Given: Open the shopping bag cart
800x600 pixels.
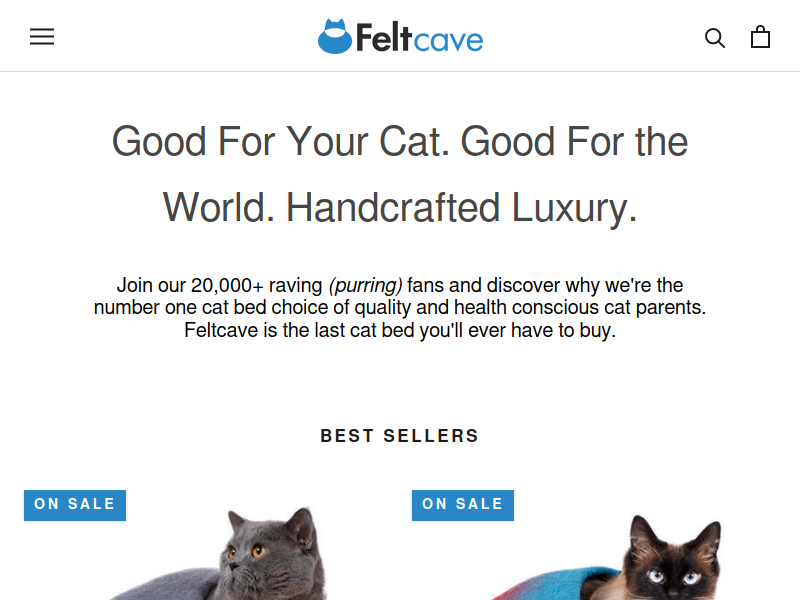Looking at the screenshot, I should point(760,37).
